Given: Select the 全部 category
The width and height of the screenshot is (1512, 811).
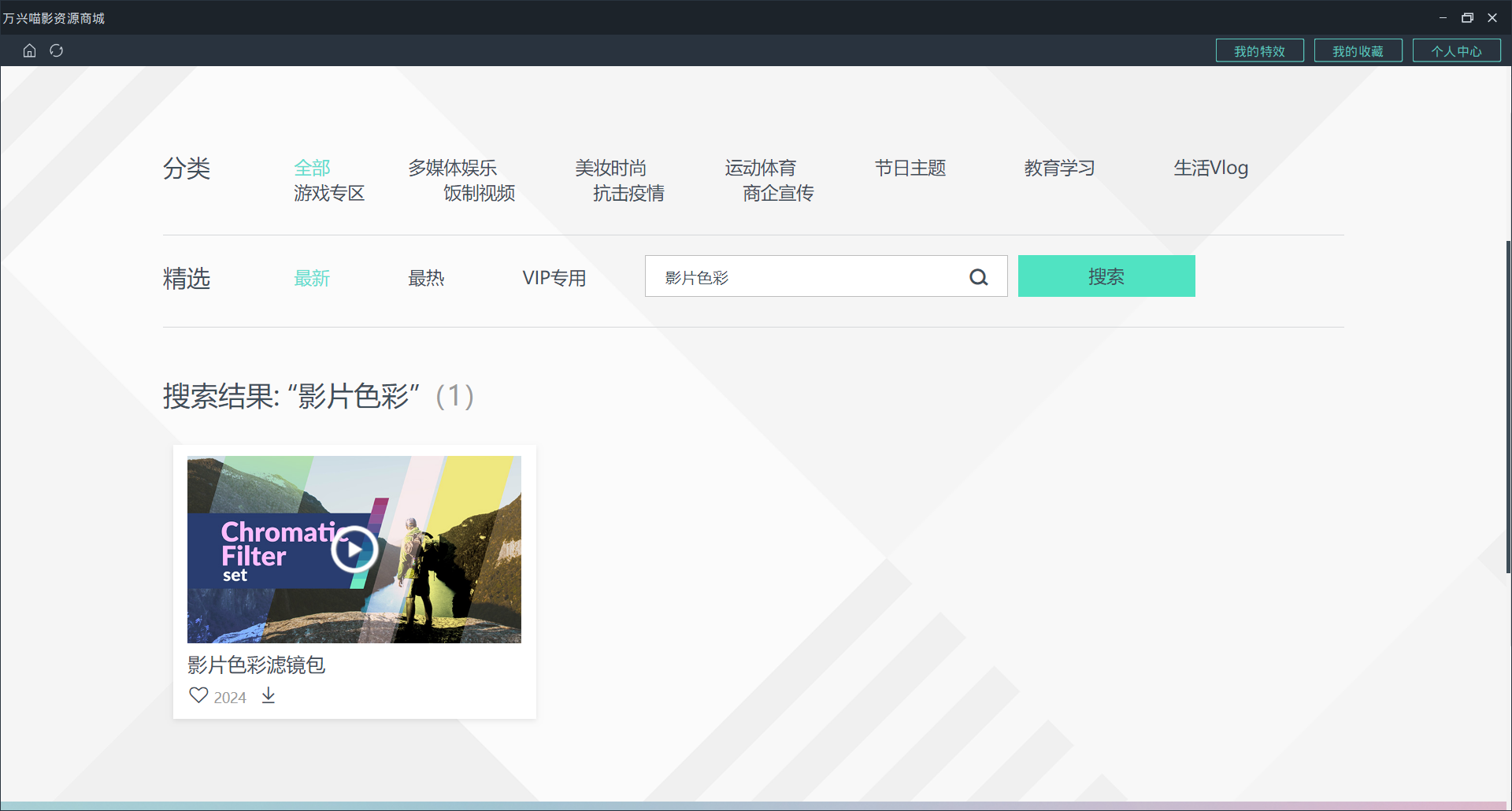Looking at the screenshot, I should (312, 168).
